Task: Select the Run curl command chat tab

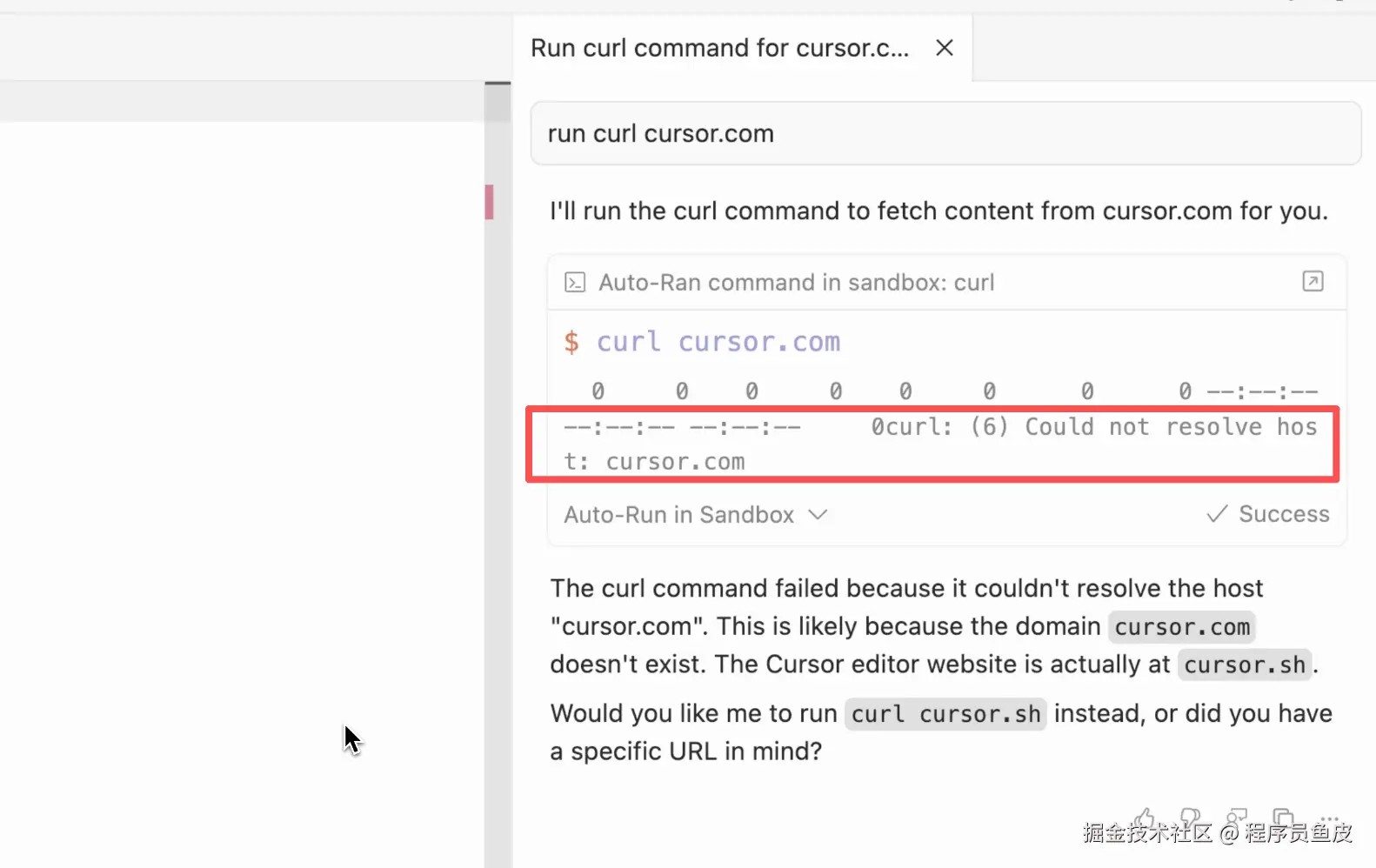Action: pos(719,48)
